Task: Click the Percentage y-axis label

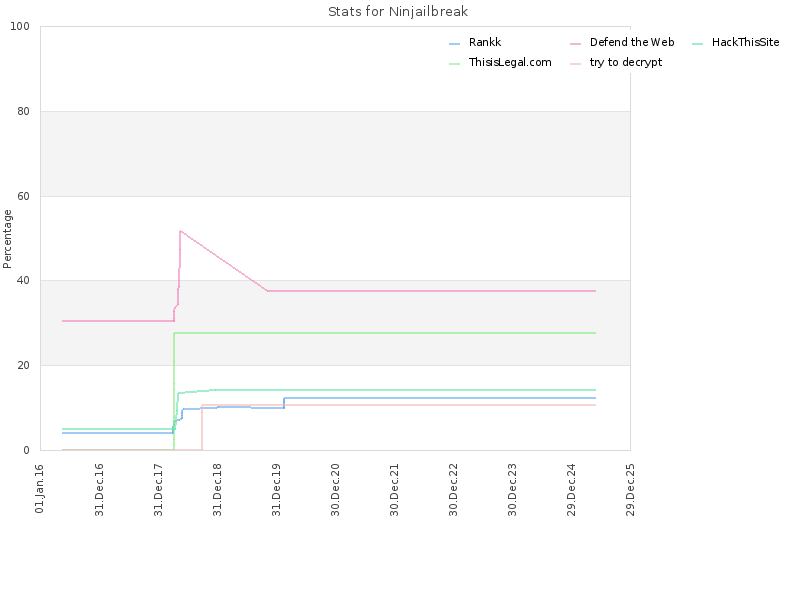Action: click(7, 239)
